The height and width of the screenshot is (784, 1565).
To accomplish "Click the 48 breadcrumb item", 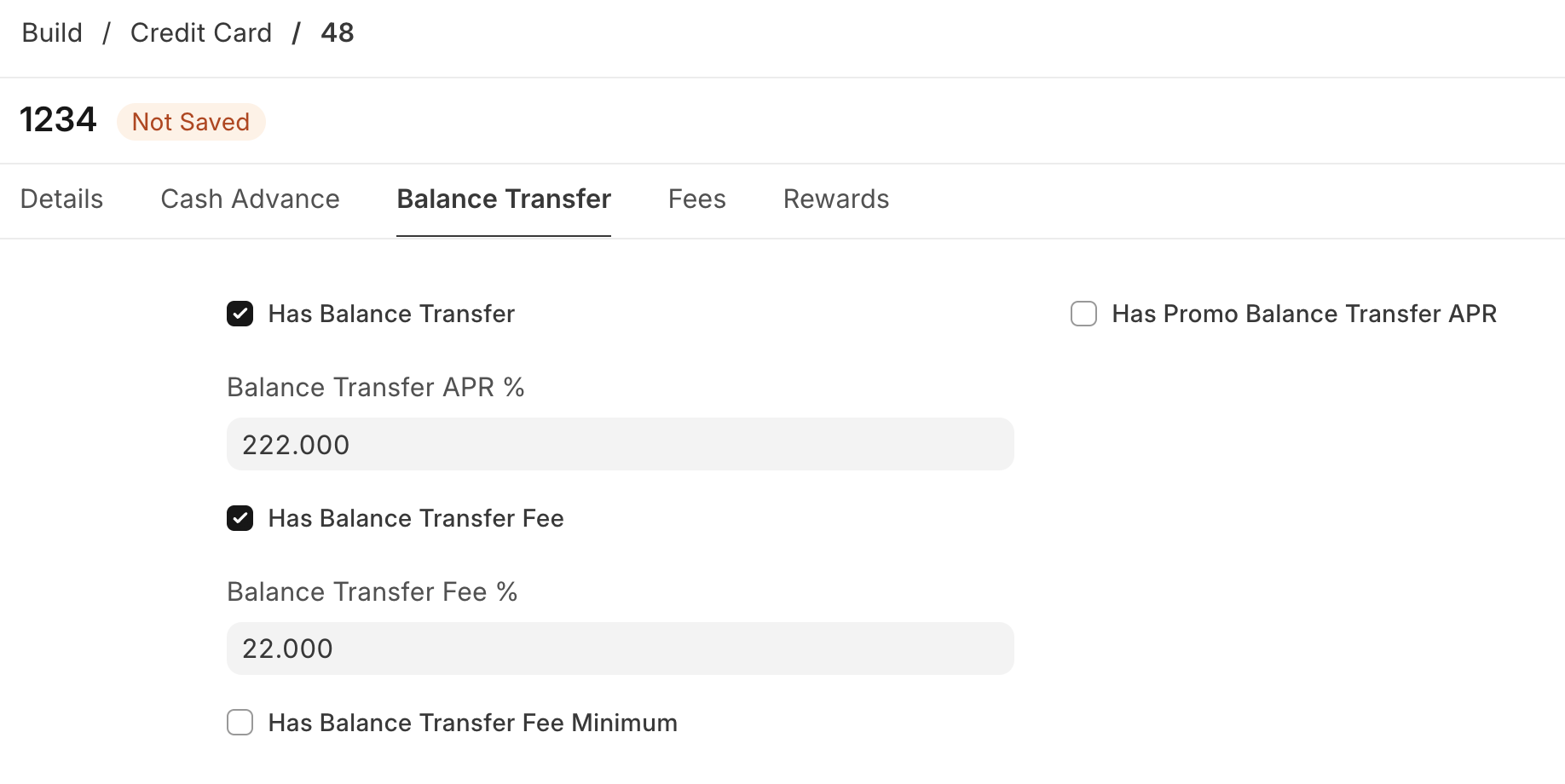I will click(x=337, y=33).
